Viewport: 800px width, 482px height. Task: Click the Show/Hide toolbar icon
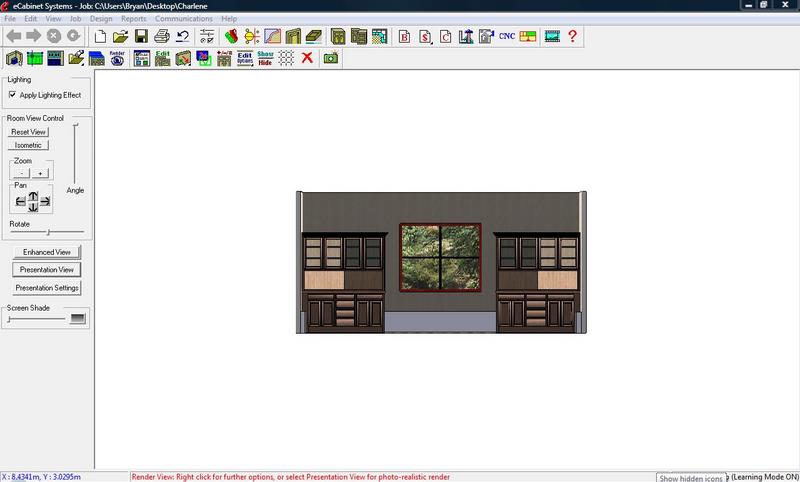[265, 58]
